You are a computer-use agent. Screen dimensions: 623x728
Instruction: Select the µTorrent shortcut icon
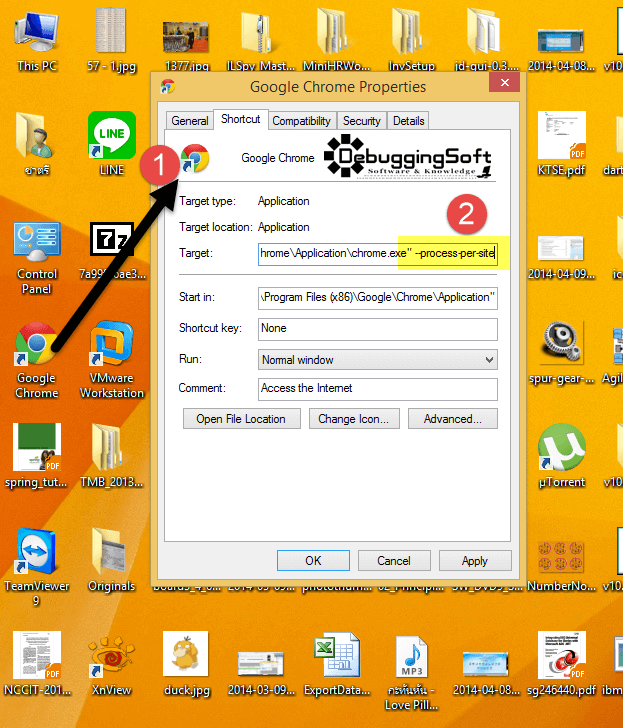pos(561,447)
